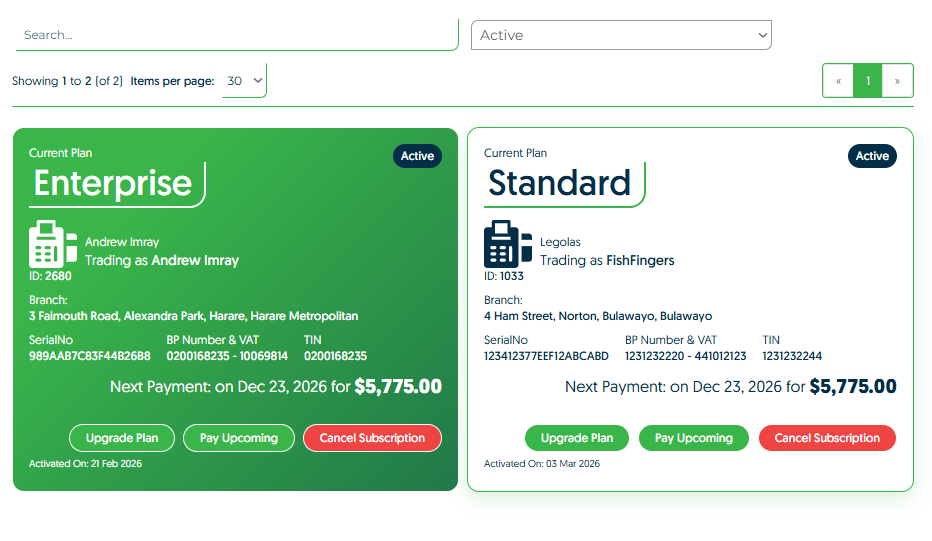Screen dimensions: 932x541
Task: Pay upcoming for the Enterprise subscription
Action: (x=238, y=438)
